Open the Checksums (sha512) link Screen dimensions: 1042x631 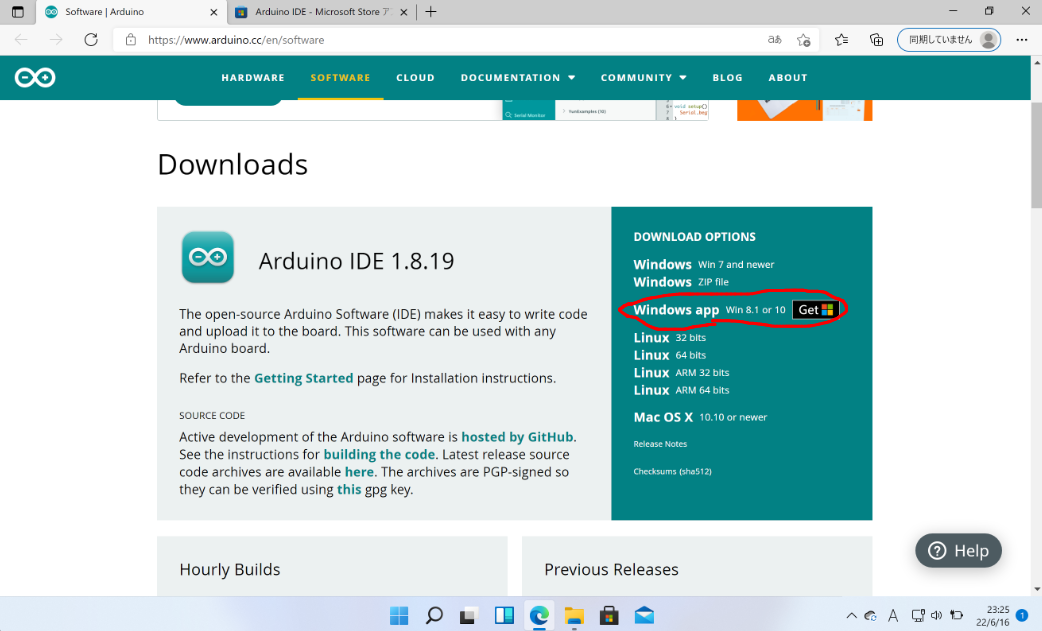click(673, 472)
